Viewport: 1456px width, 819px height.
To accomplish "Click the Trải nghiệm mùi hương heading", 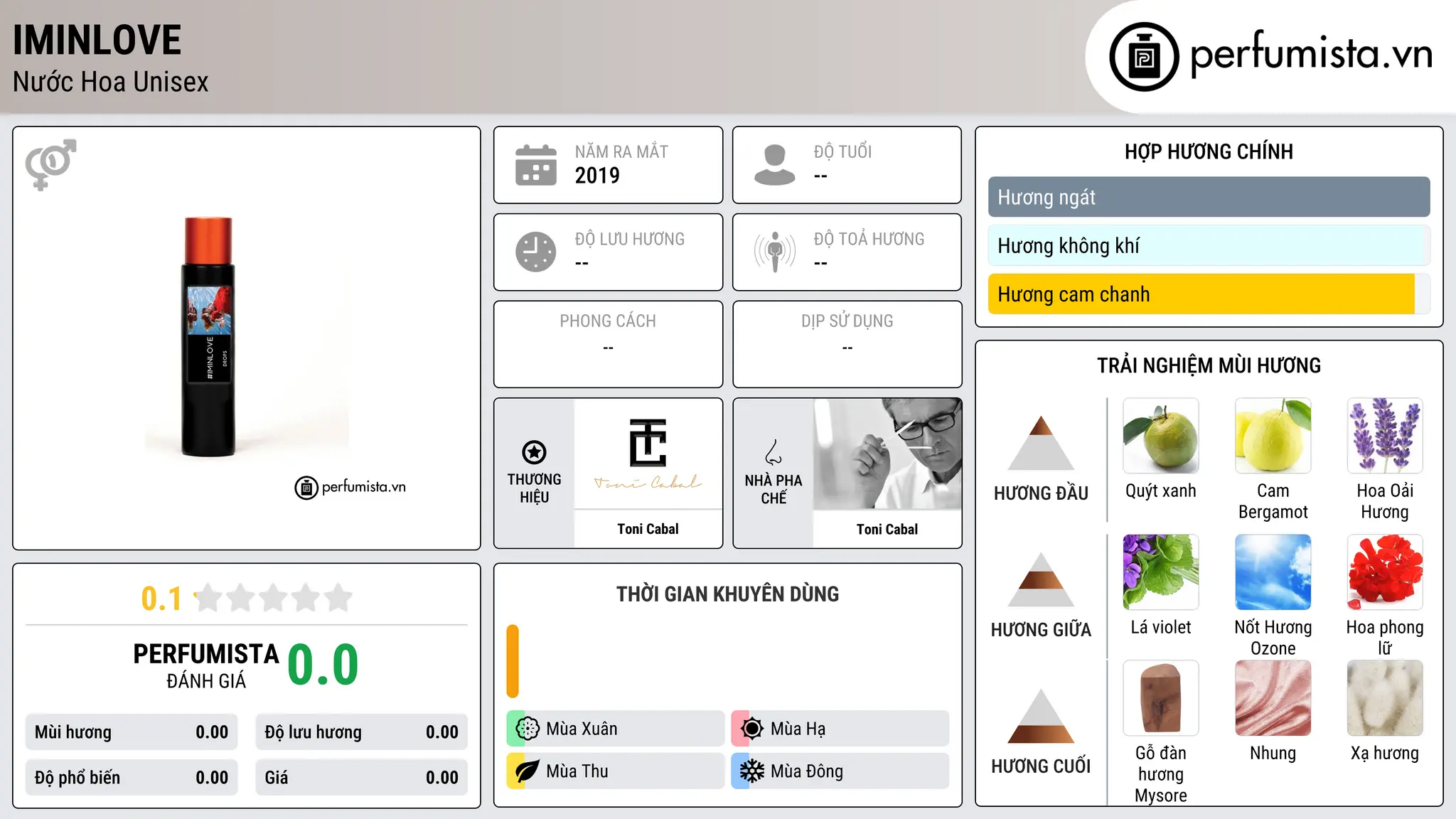I will tap(1209, 365).
